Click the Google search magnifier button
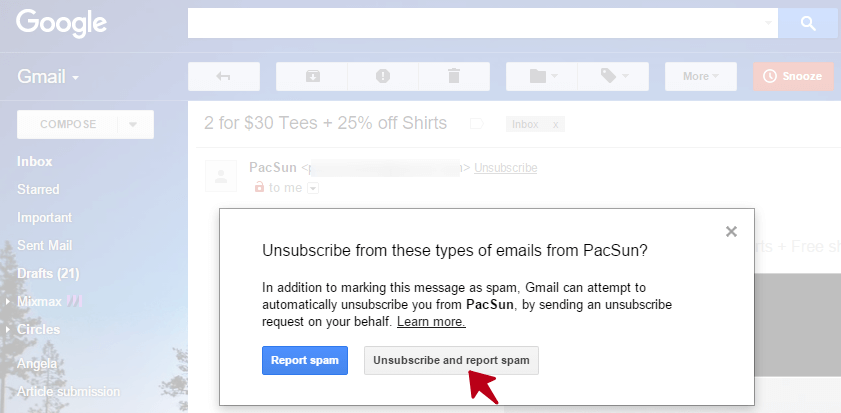The height and width of the screenshot is (413, 841). pyautogui.click(x=808, y=22)
